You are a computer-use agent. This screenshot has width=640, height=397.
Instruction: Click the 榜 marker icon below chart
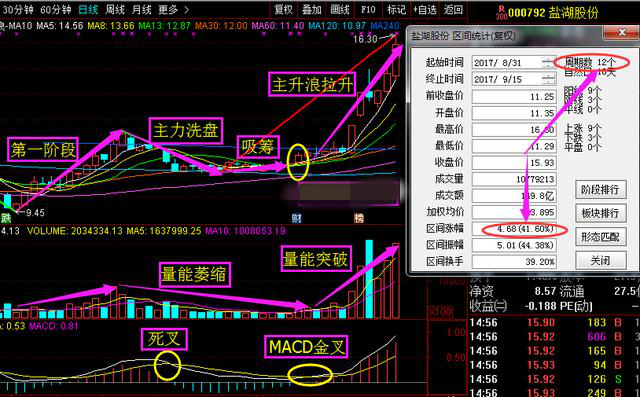coord(358,218)
